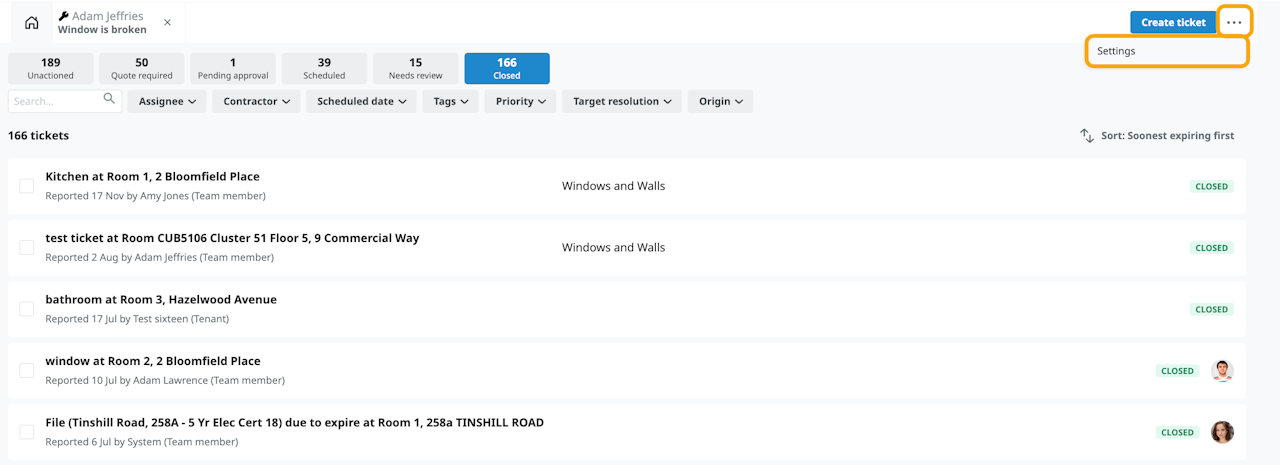Open the three-dots more options menu
Screen dimensions: 1280x465
tap(1235, 22)
